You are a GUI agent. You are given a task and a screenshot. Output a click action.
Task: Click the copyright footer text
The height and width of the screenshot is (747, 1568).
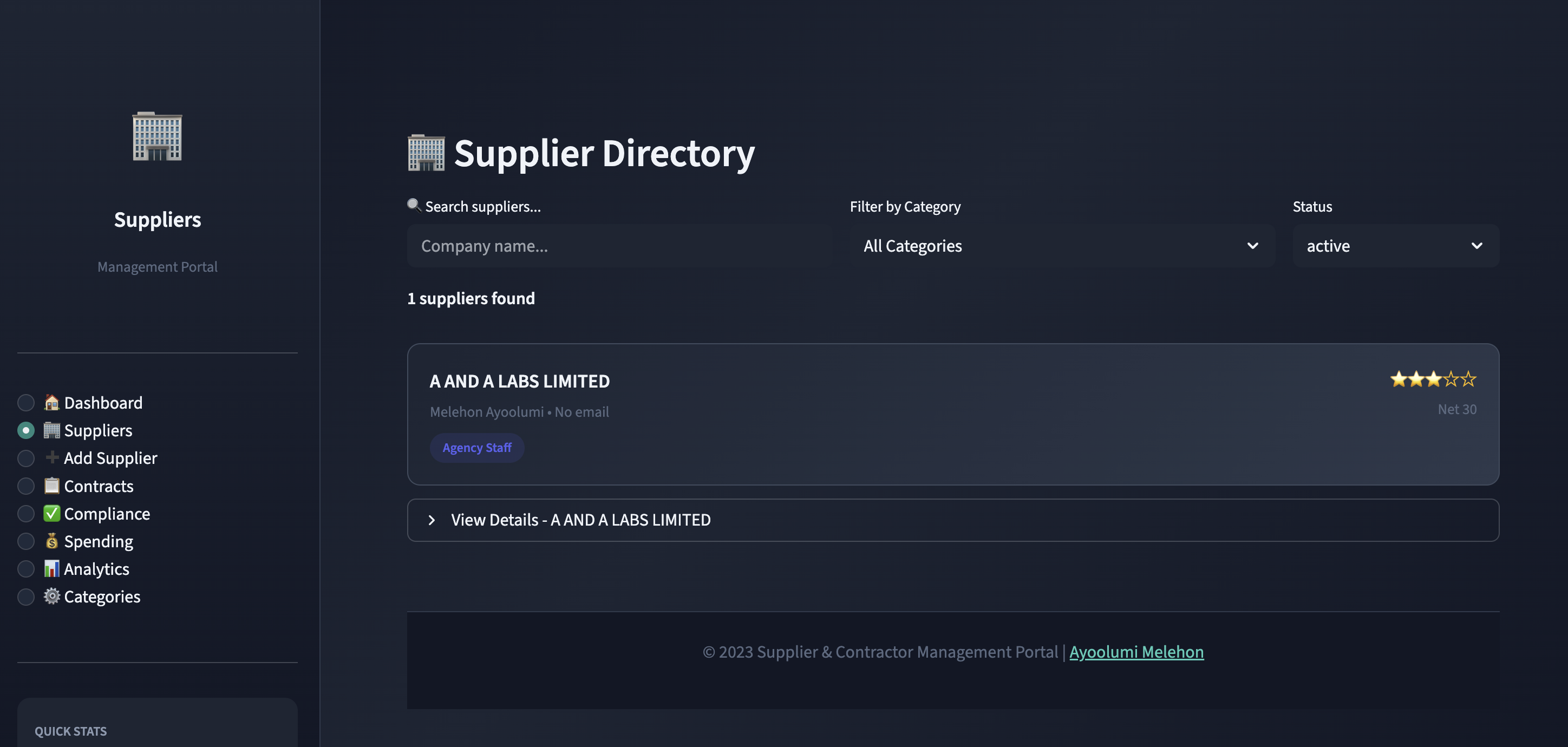point(880,652)
